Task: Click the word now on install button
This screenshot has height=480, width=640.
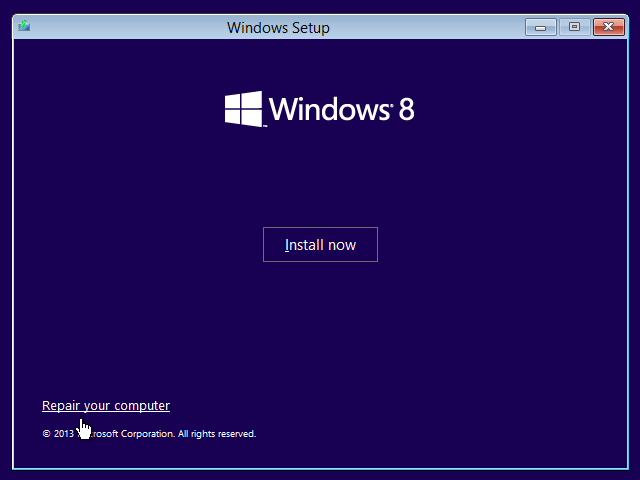Action: click(342, 245)
